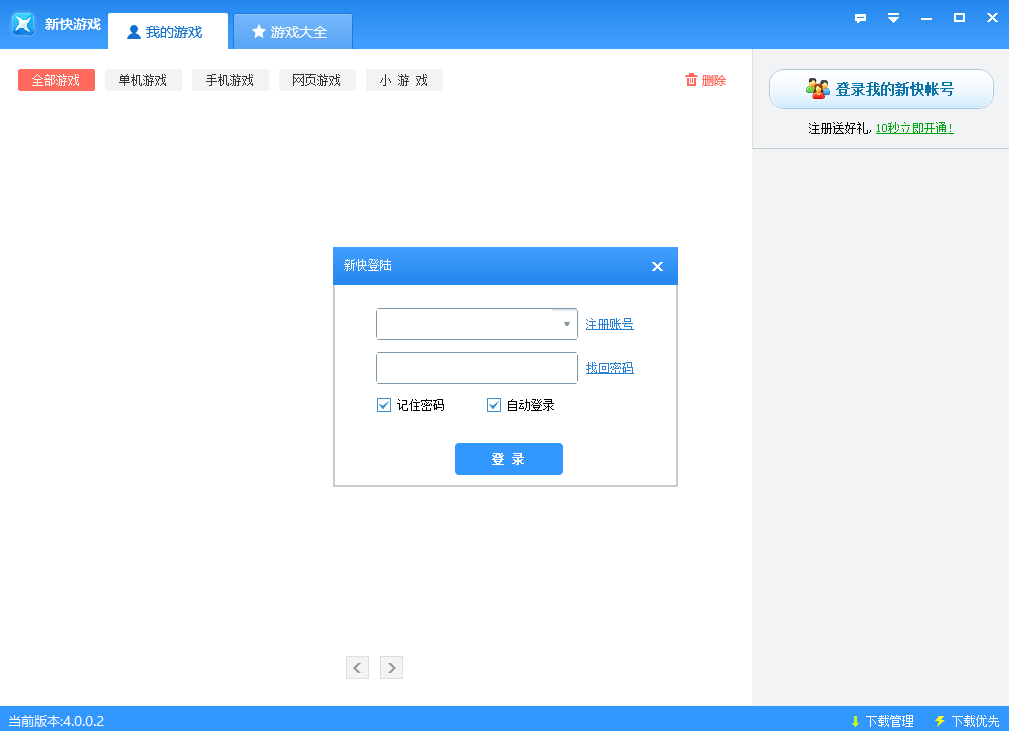This screenshot has height=731, width=1009.
Task: Go to previous page arrow
Action: pos(357,667)
